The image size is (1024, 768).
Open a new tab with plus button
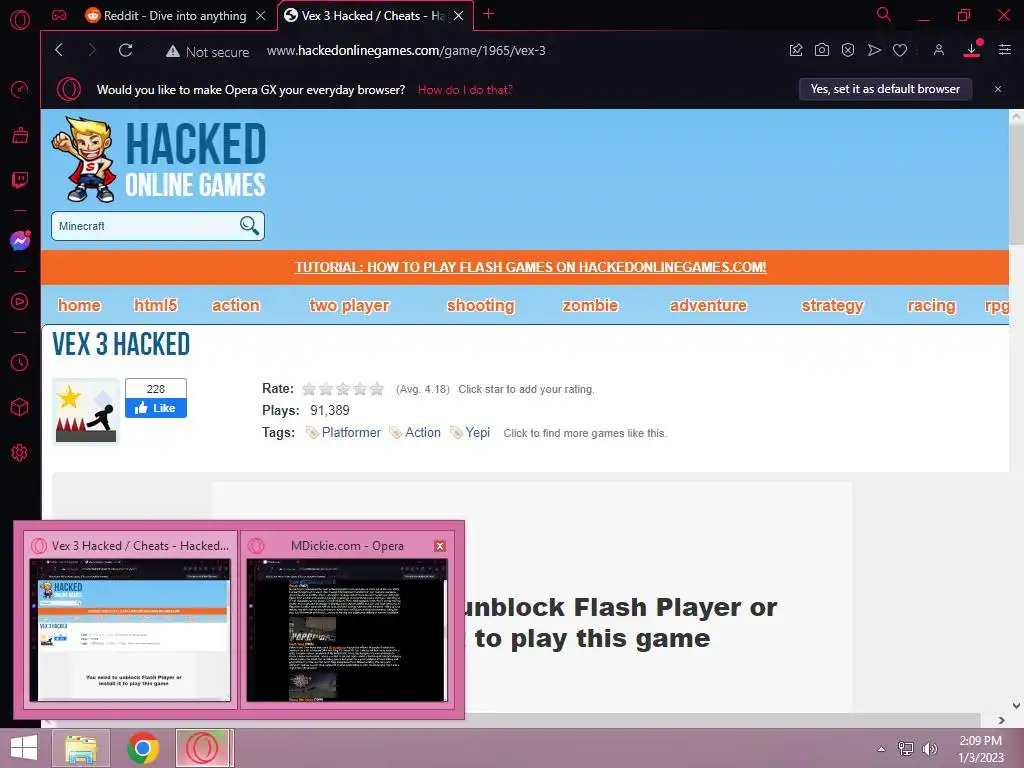(488, 14)
